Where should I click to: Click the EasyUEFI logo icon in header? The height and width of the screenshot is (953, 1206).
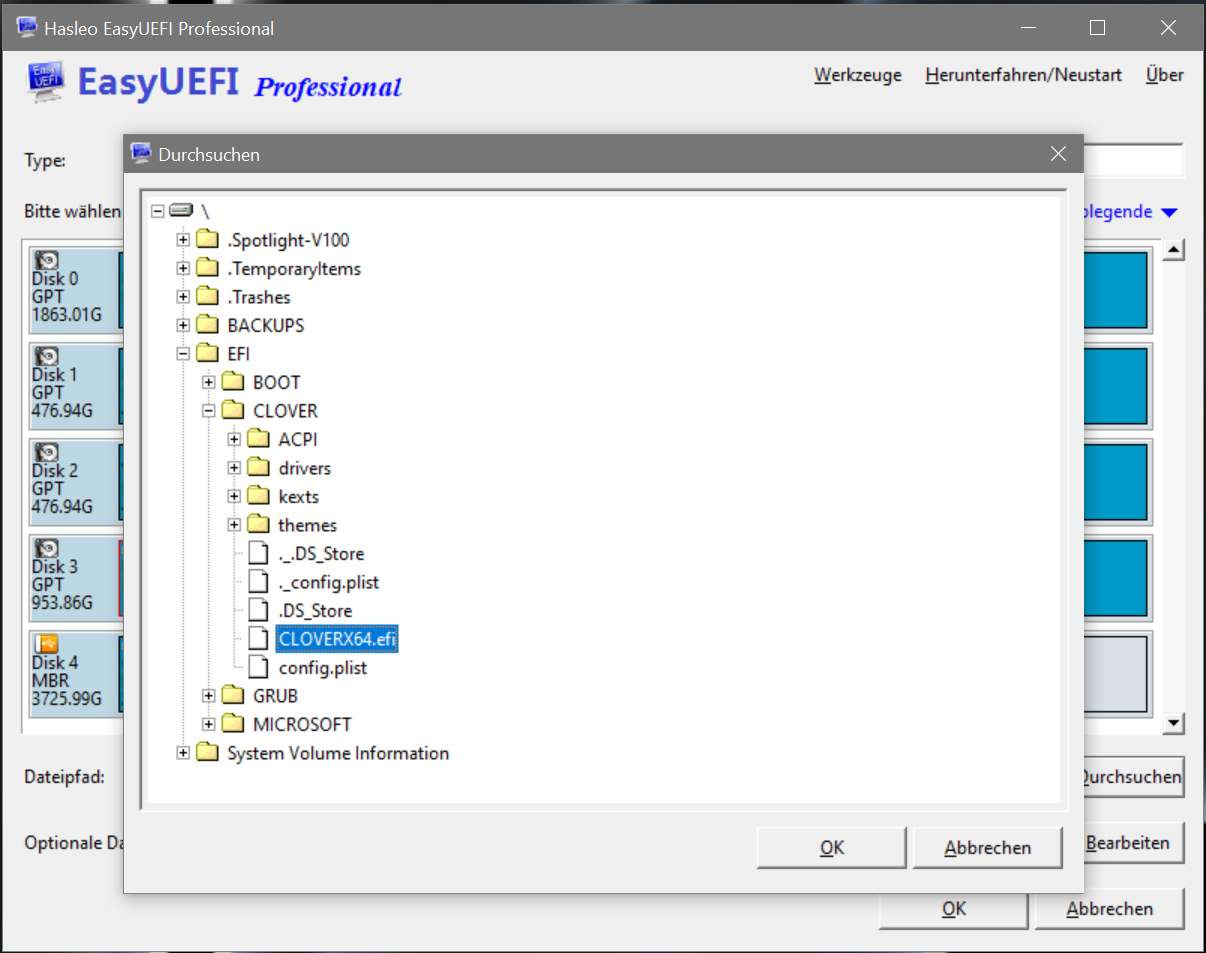coord(45,82)
